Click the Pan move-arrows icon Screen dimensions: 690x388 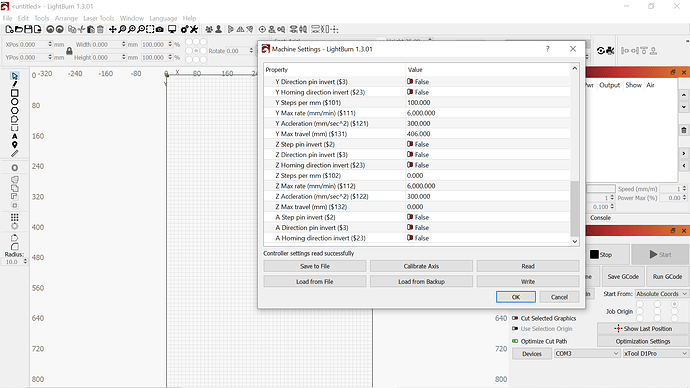coord(113,29)
